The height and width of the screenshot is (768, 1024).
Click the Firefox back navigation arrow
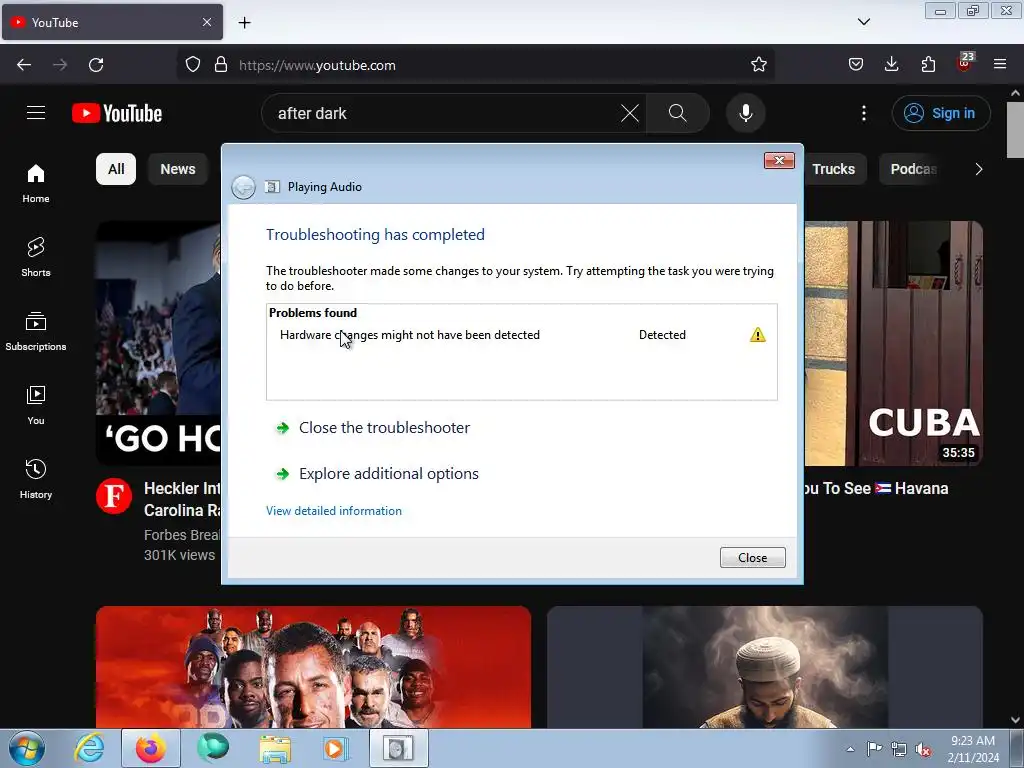(x=24, y=65)
